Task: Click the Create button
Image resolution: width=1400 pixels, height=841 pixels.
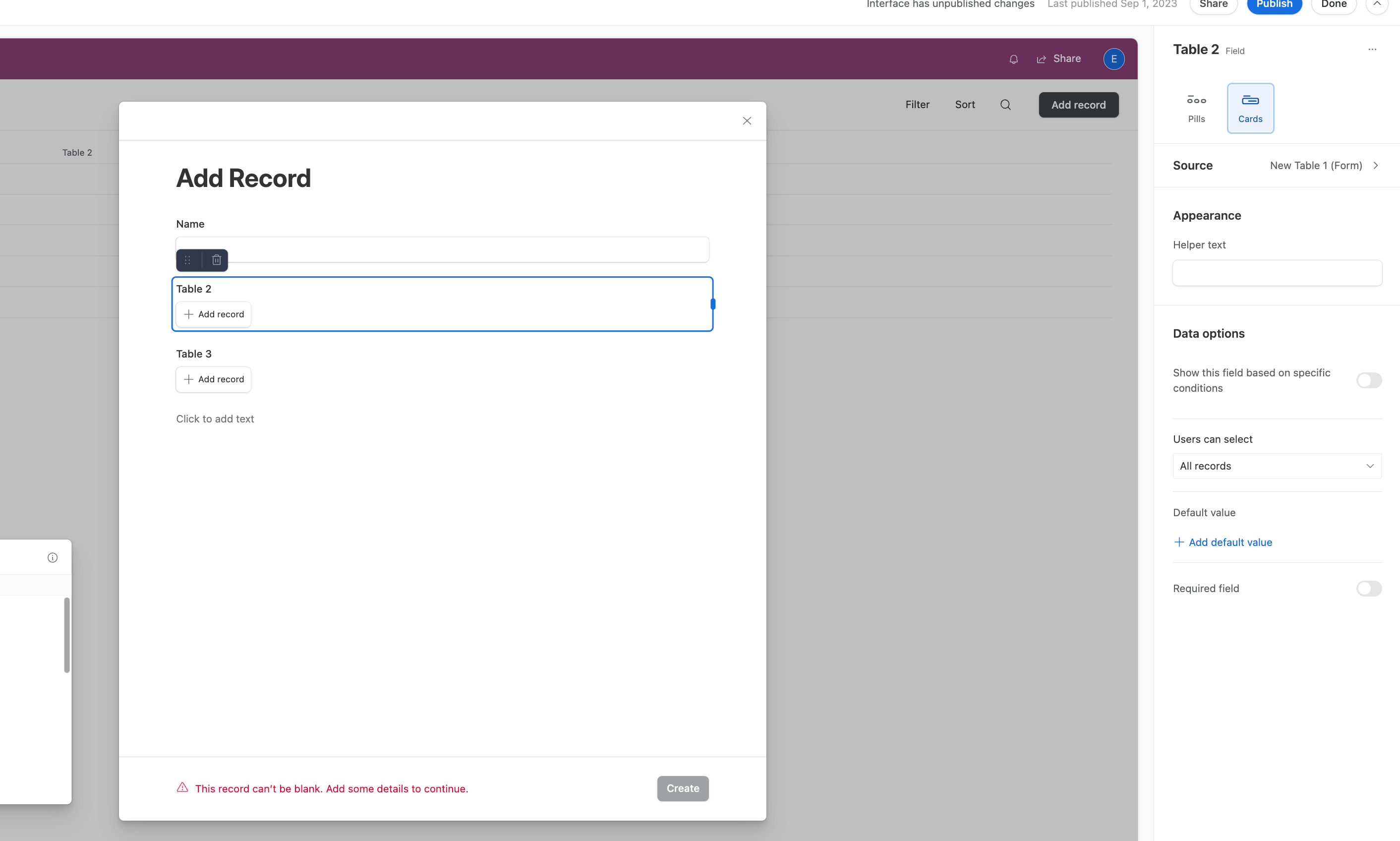Action: coord(683,788)
